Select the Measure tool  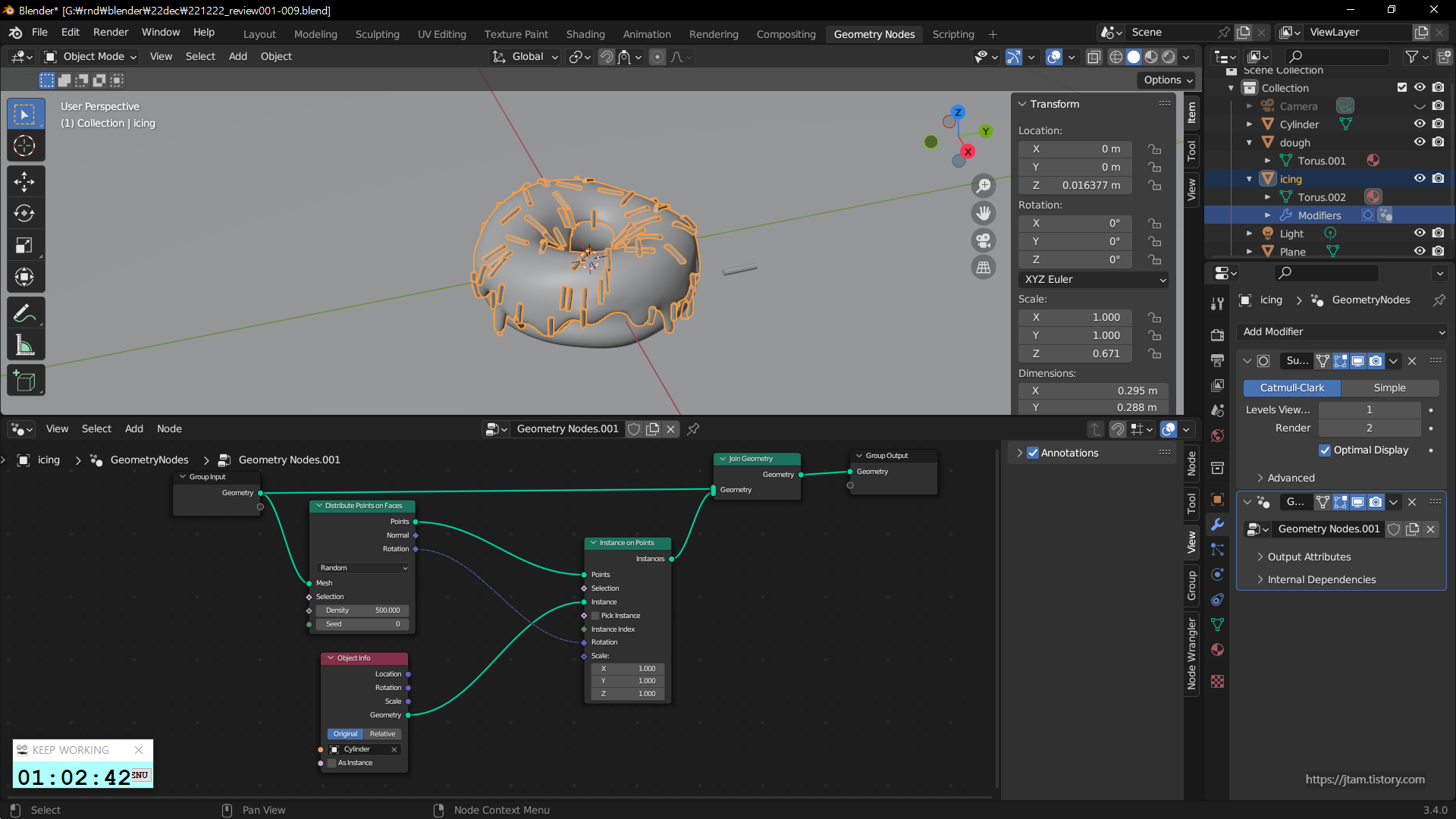point(24,346)
